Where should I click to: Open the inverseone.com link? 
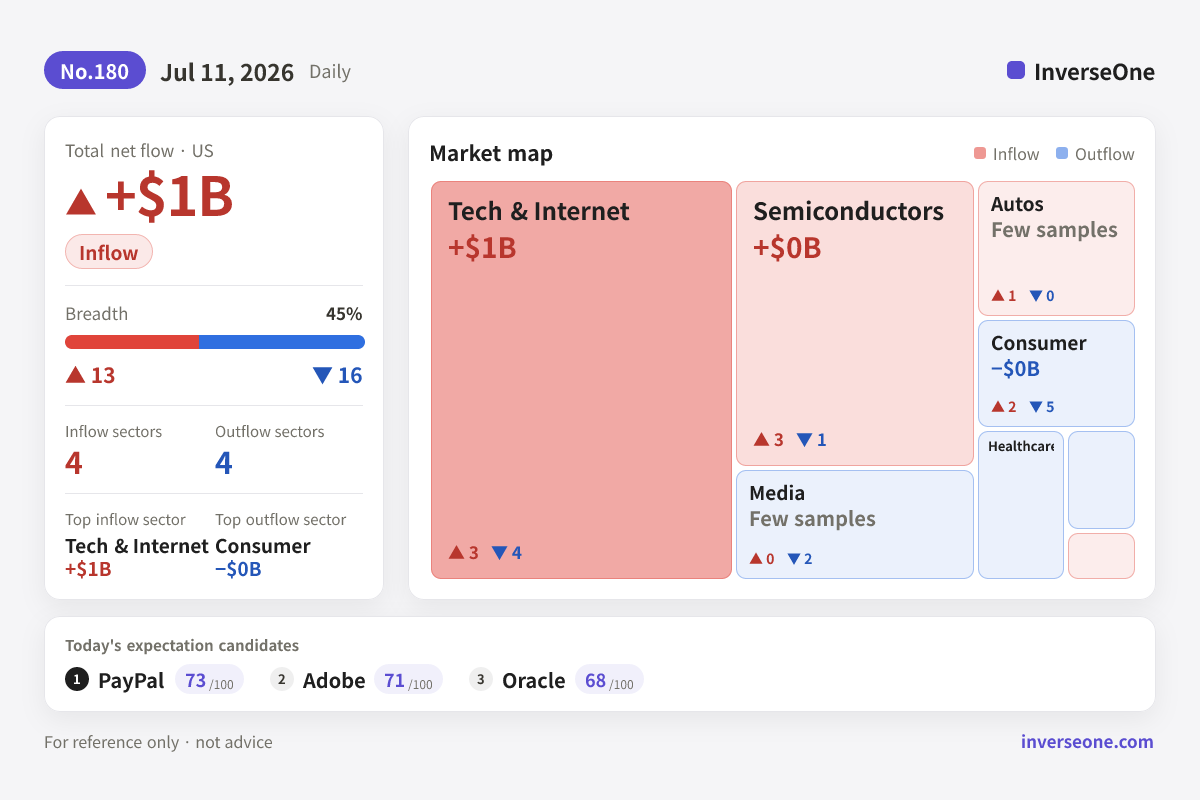(1087, 742)
